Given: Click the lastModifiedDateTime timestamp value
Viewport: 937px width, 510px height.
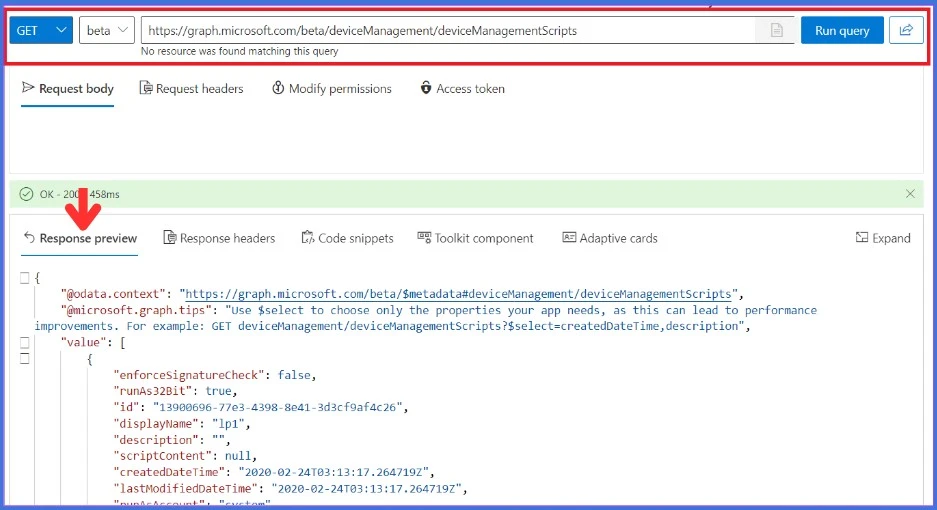Looking at the screenshot, I should pyautogui.click(x=367, y=488).
